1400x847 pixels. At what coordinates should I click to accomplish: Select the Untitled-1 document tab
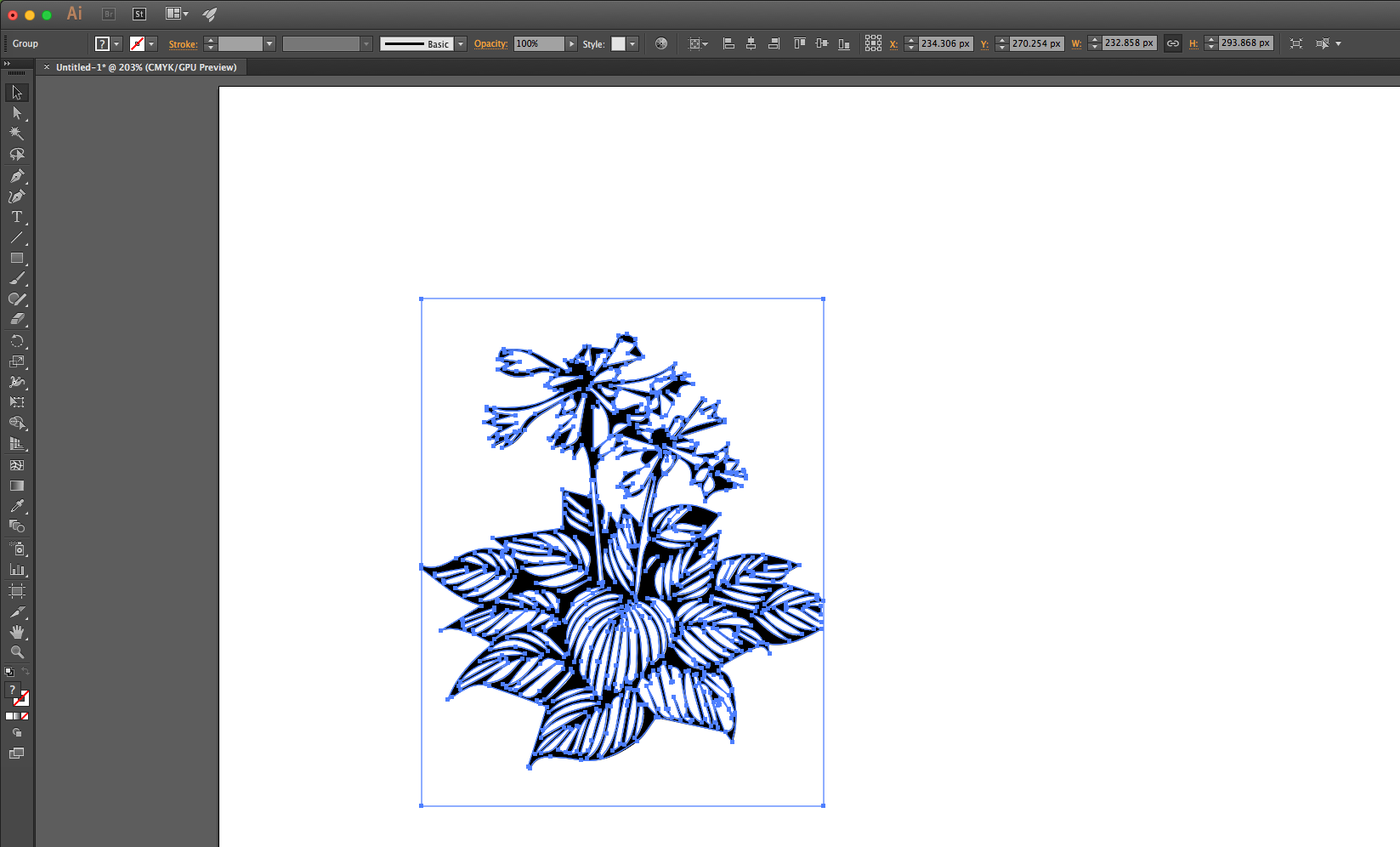point(145,67)
